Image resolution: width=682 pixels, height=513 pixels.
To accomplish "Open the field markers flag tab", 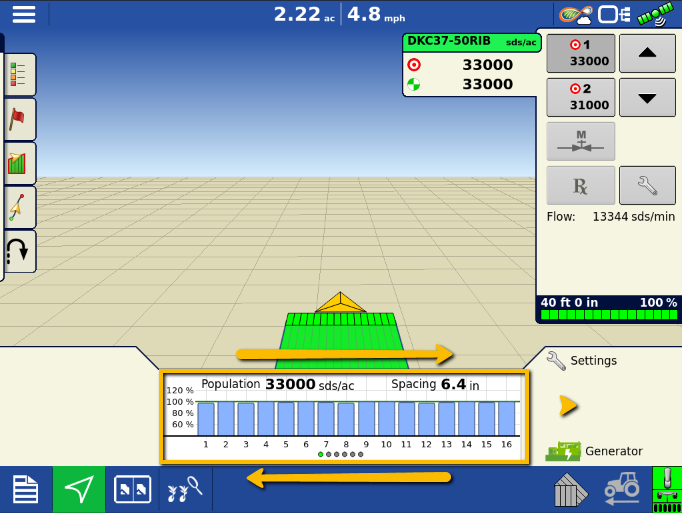I will click(x=20, y=119).
